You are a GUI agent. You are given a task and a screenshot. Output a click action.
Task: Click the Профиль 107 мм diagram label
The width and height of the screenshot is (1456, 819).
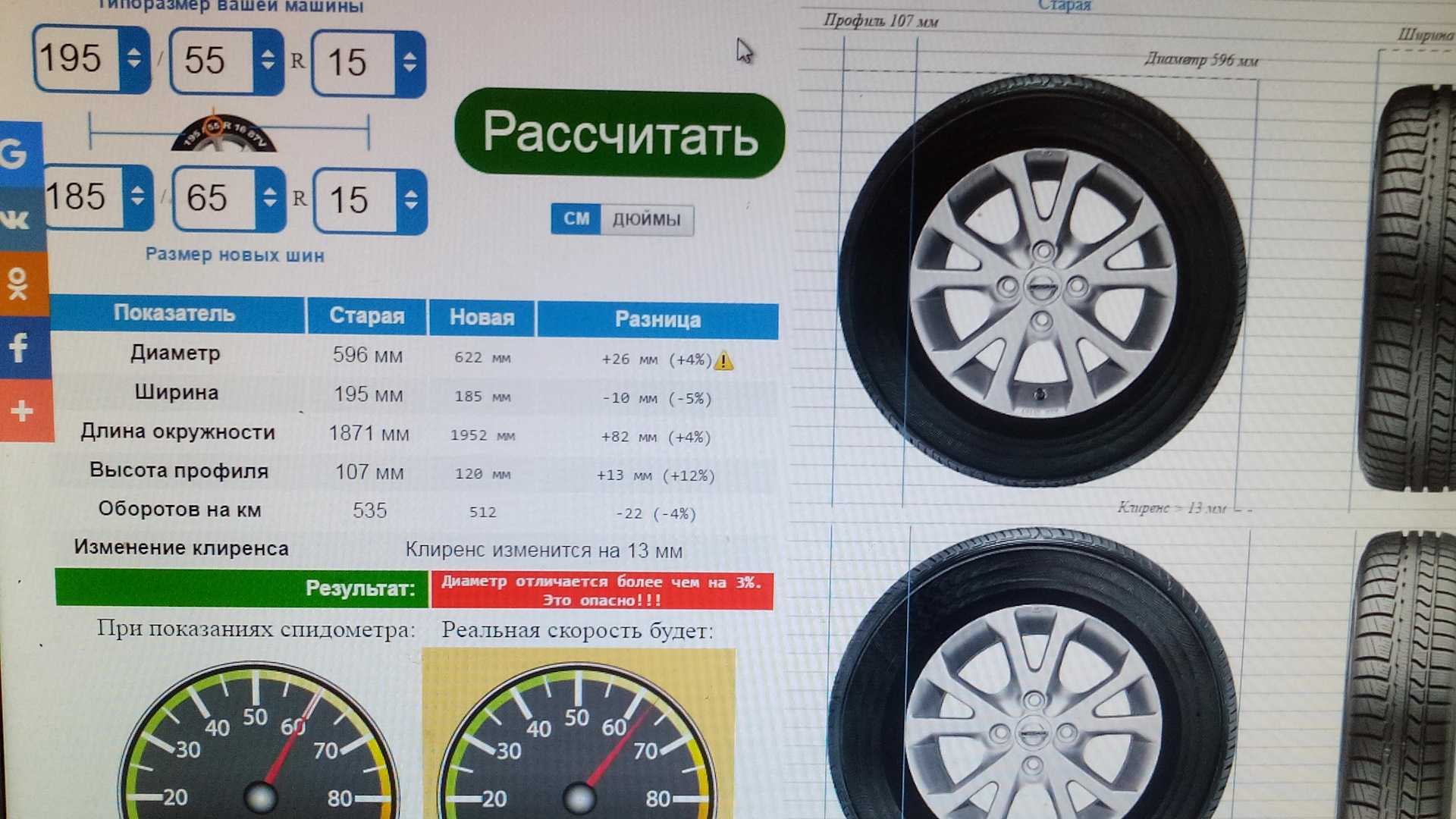(881, 20)
